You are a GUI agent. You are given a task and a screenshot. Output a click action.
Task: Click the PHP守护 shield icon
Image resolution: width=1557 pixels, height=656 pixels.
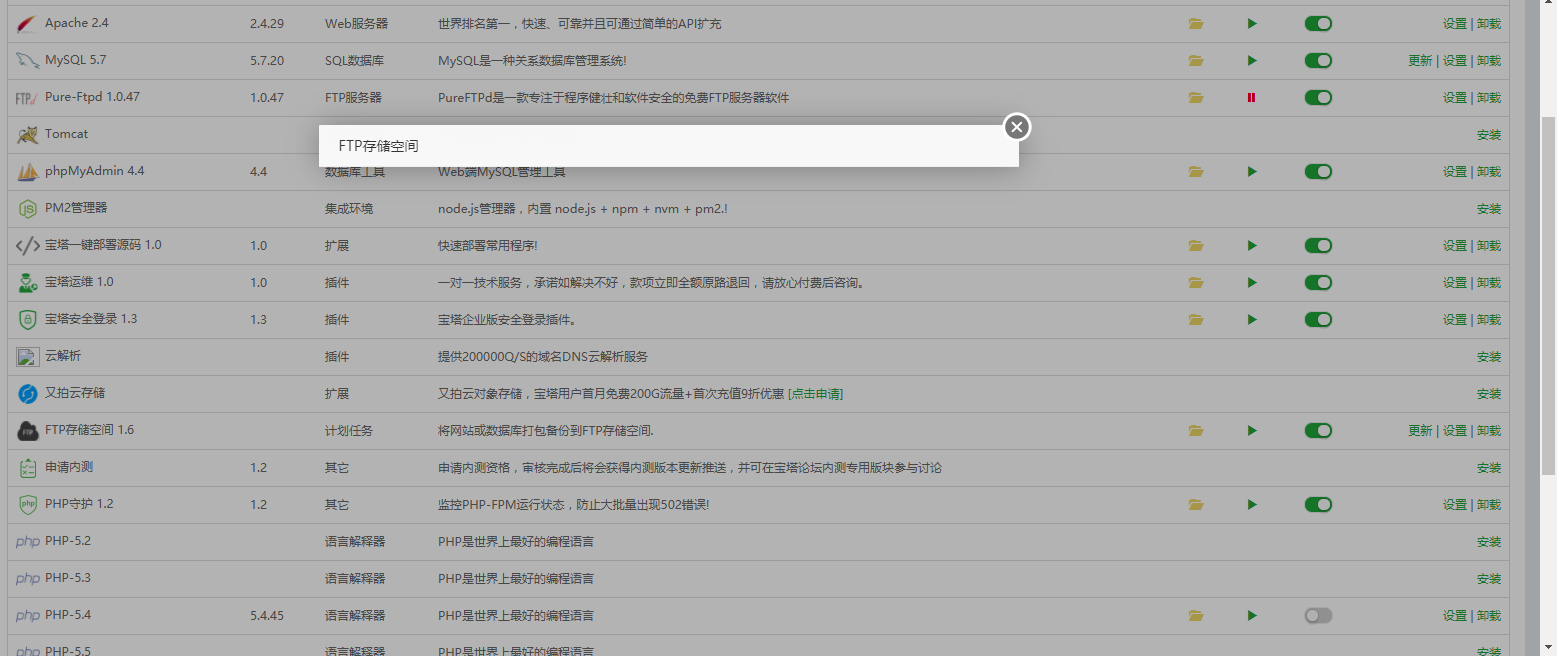tap(28, 505)
